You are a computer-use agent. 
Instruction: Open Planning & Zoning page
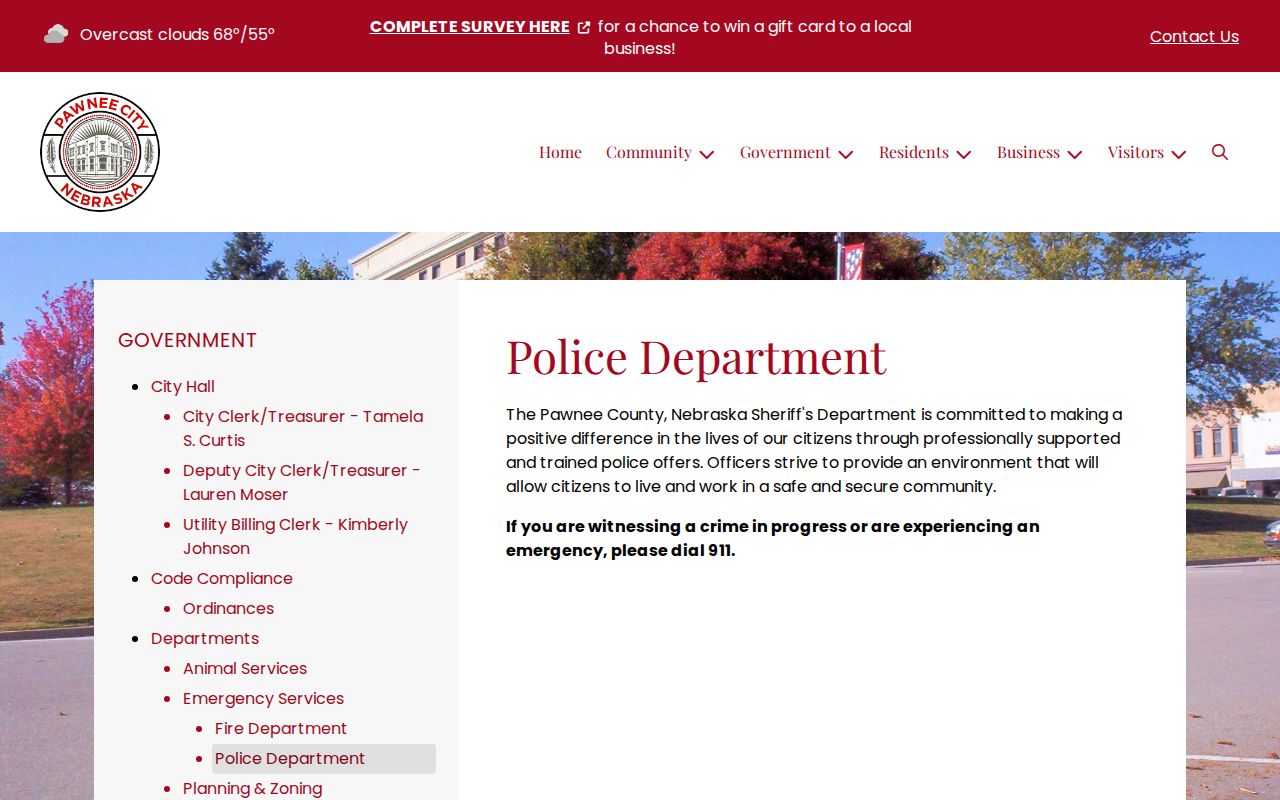point(253,788)
